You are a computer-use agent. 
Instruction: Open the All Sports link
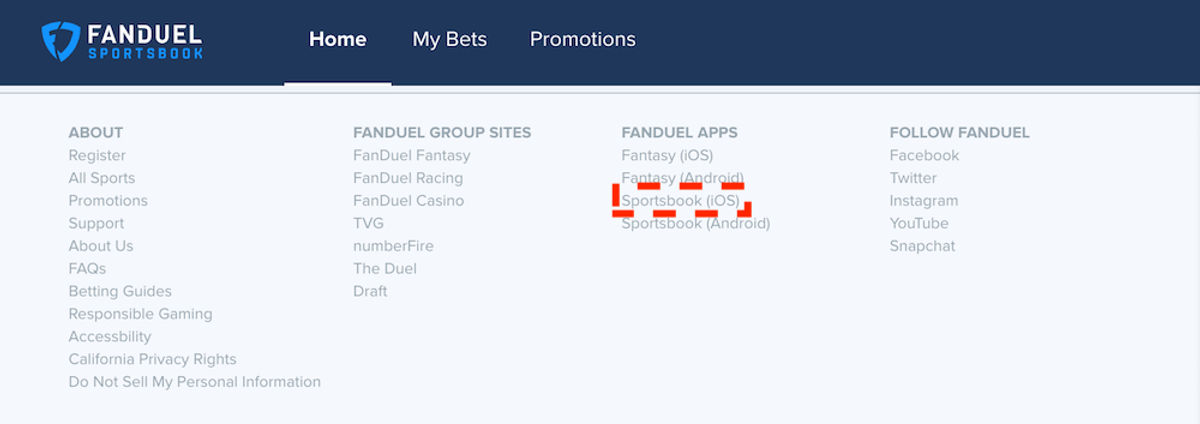point(102,178)
